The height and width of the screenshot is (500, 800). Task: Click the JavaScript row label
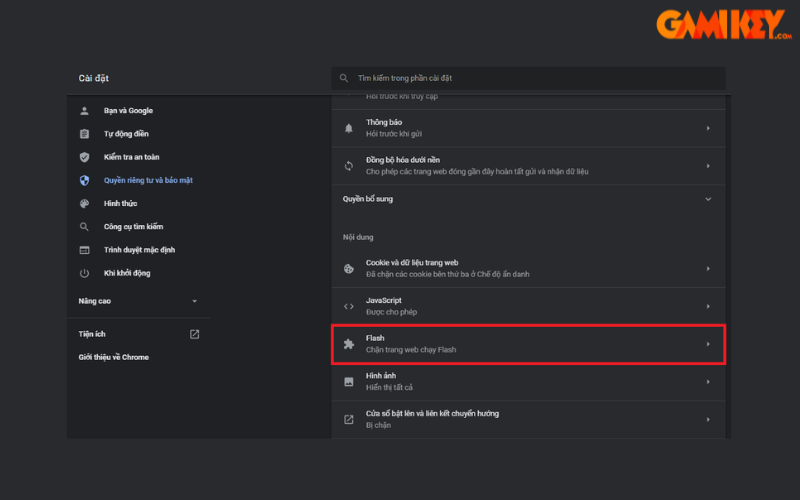coord(383,301)
